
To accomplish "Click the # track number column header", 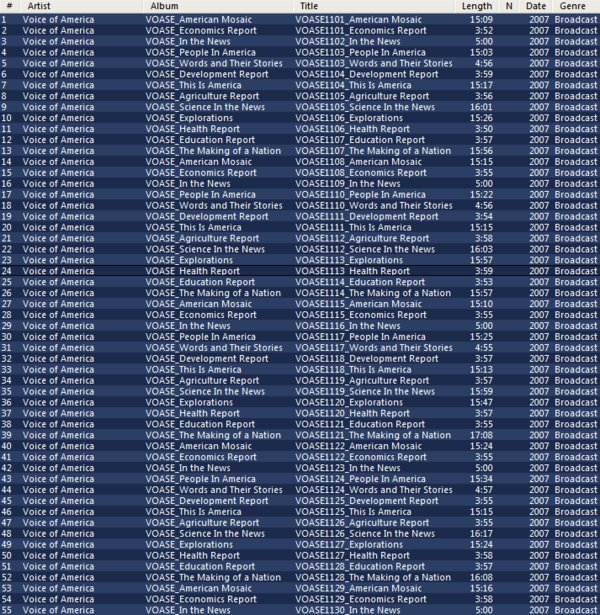I will point(9,6).
